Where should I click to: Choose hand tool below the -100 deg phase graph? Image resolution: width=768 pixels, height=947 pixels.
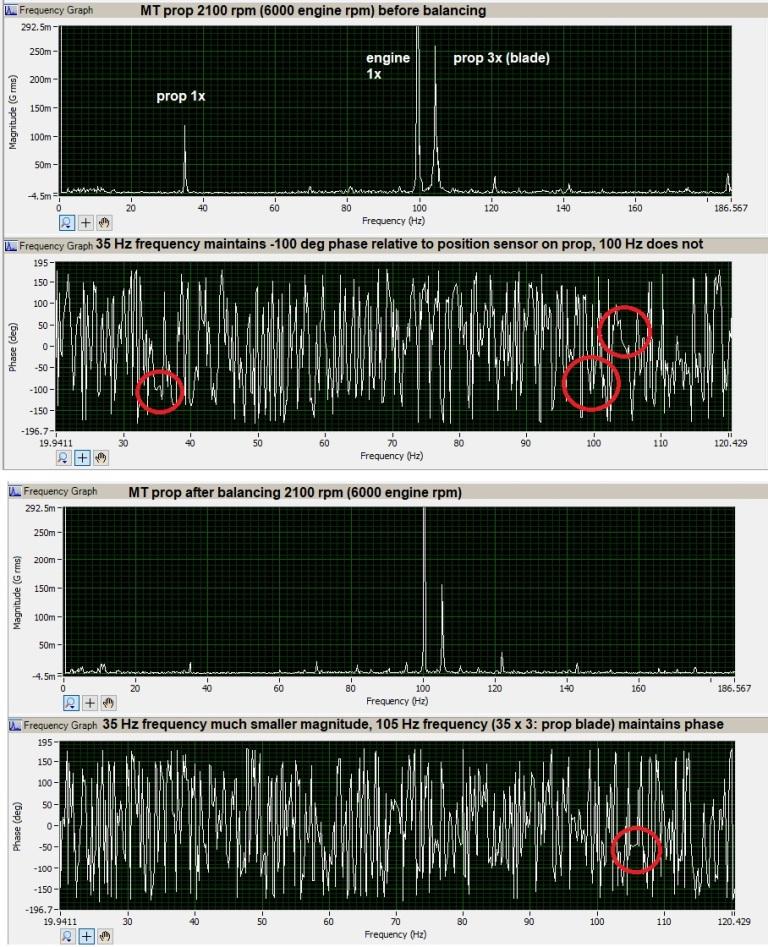point(103,457)
